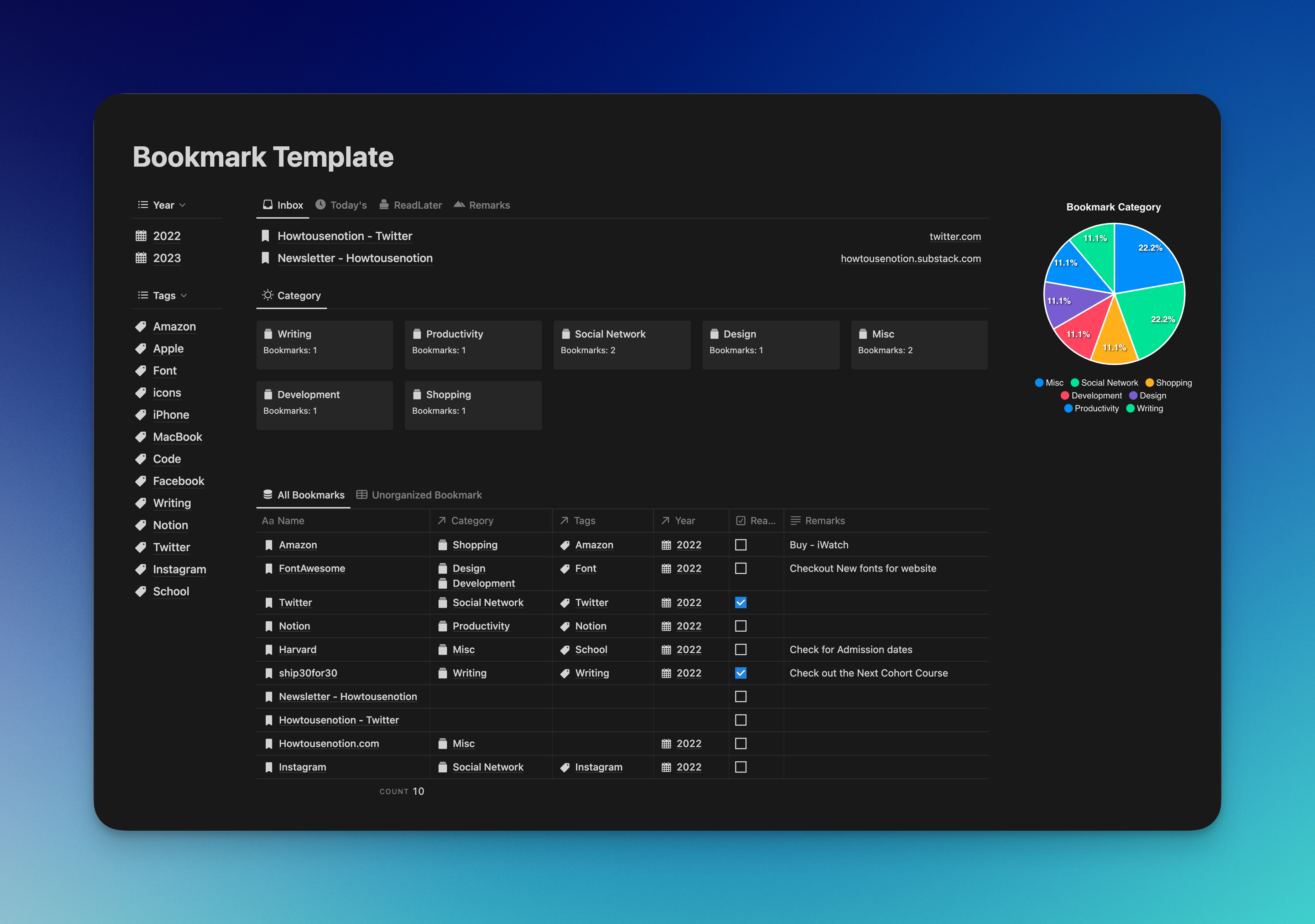Open the Social Network category card
Screen dimensions: 1315x924
pyautogui.click(x=622, y=345)
